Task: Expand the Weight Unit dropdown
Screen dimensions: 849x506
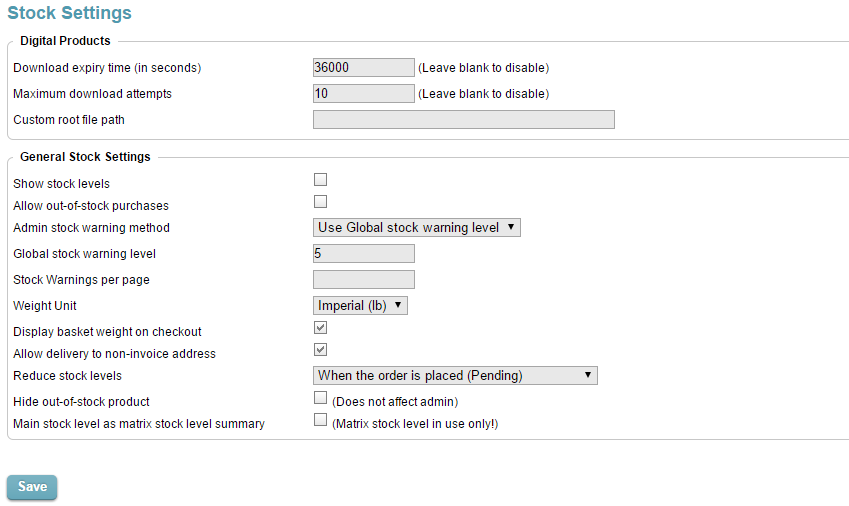Action: click(360, 305)
